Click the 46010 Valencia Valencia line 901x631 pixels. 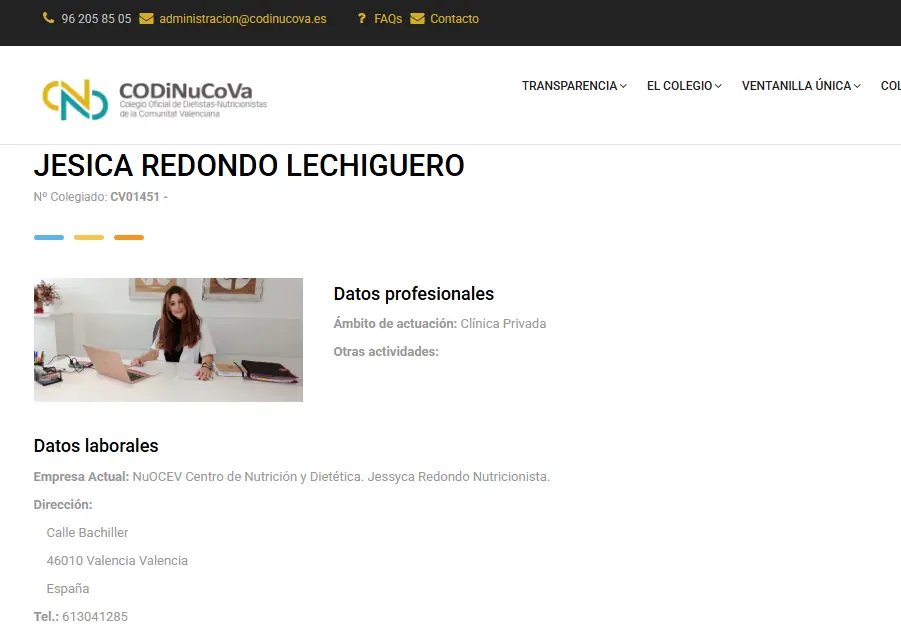pyautogui.click(x=117, y=560)
